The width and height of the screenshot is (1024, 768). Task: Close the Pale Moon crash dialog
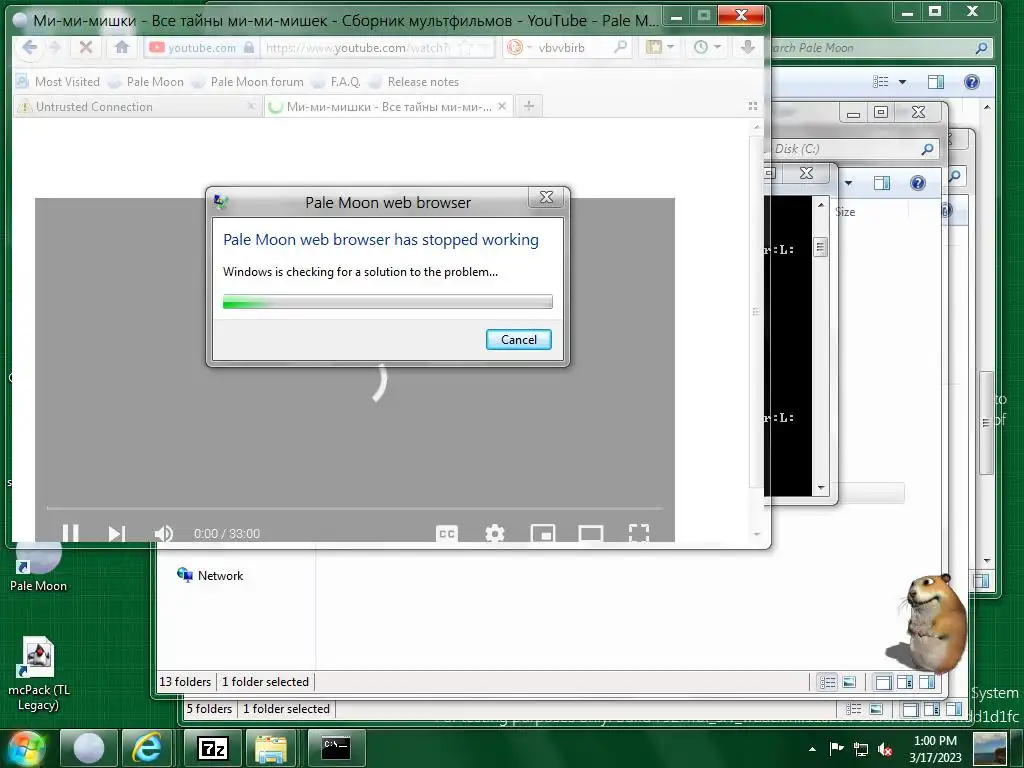tap(547, 197)
